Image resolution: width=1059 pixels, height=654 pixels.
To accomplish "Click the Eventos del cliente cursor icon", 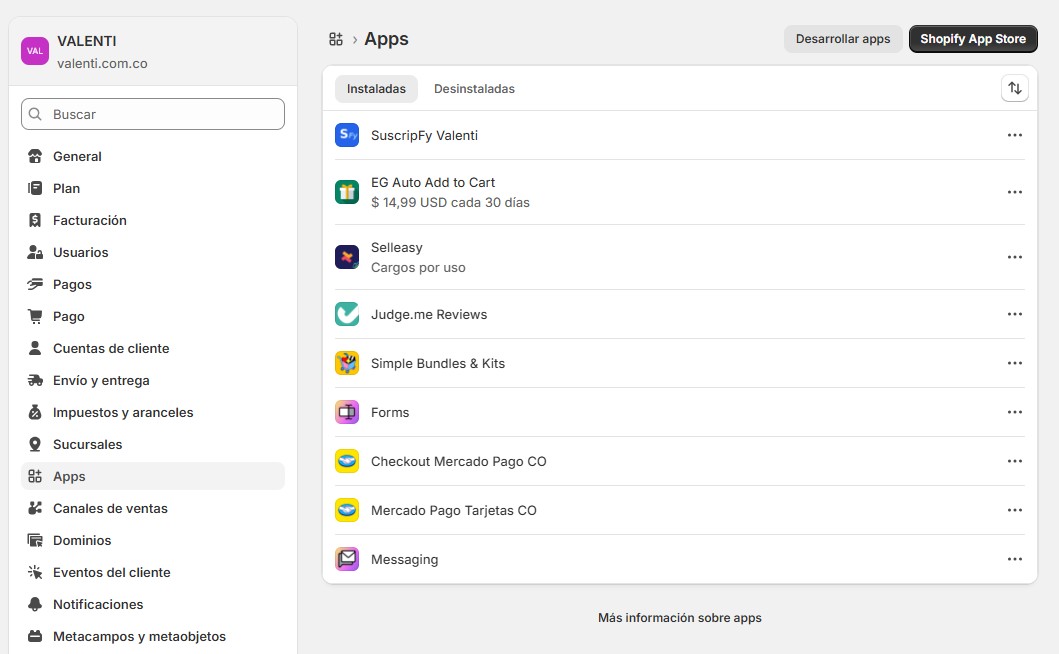I will (35, 572).
